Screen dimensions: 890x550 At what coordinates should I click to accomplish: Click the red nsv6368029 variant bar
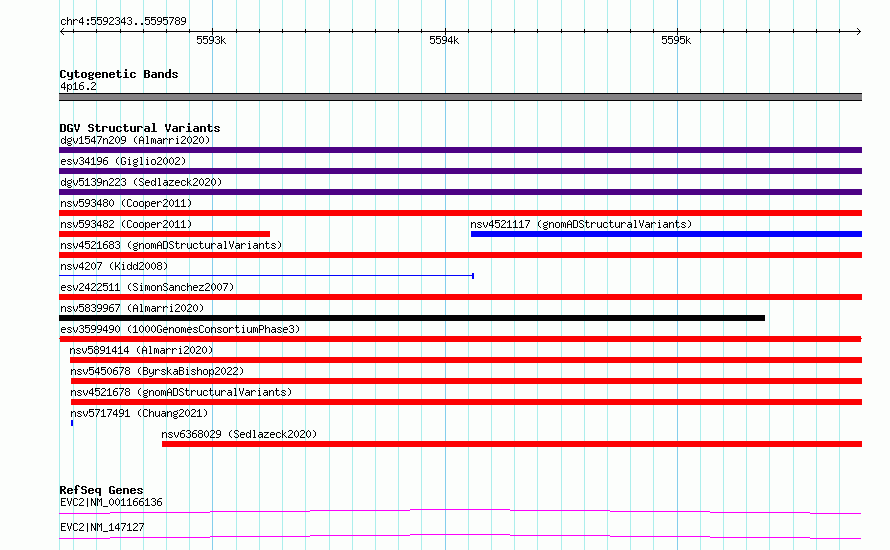tap(512, 444)
